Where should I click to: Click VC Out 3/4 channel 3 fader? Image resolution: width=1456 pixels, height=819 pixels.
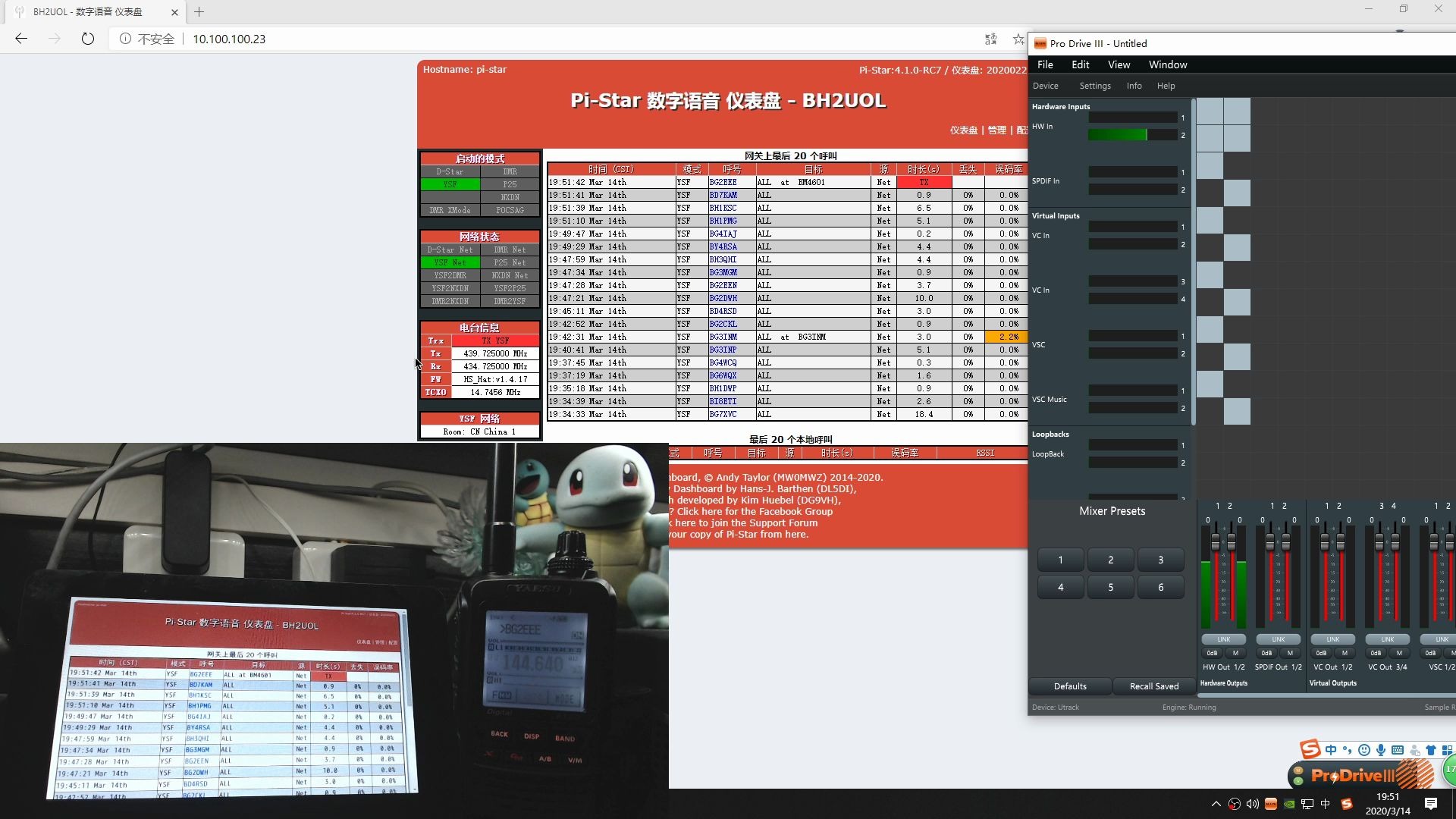pos(1379,542)
